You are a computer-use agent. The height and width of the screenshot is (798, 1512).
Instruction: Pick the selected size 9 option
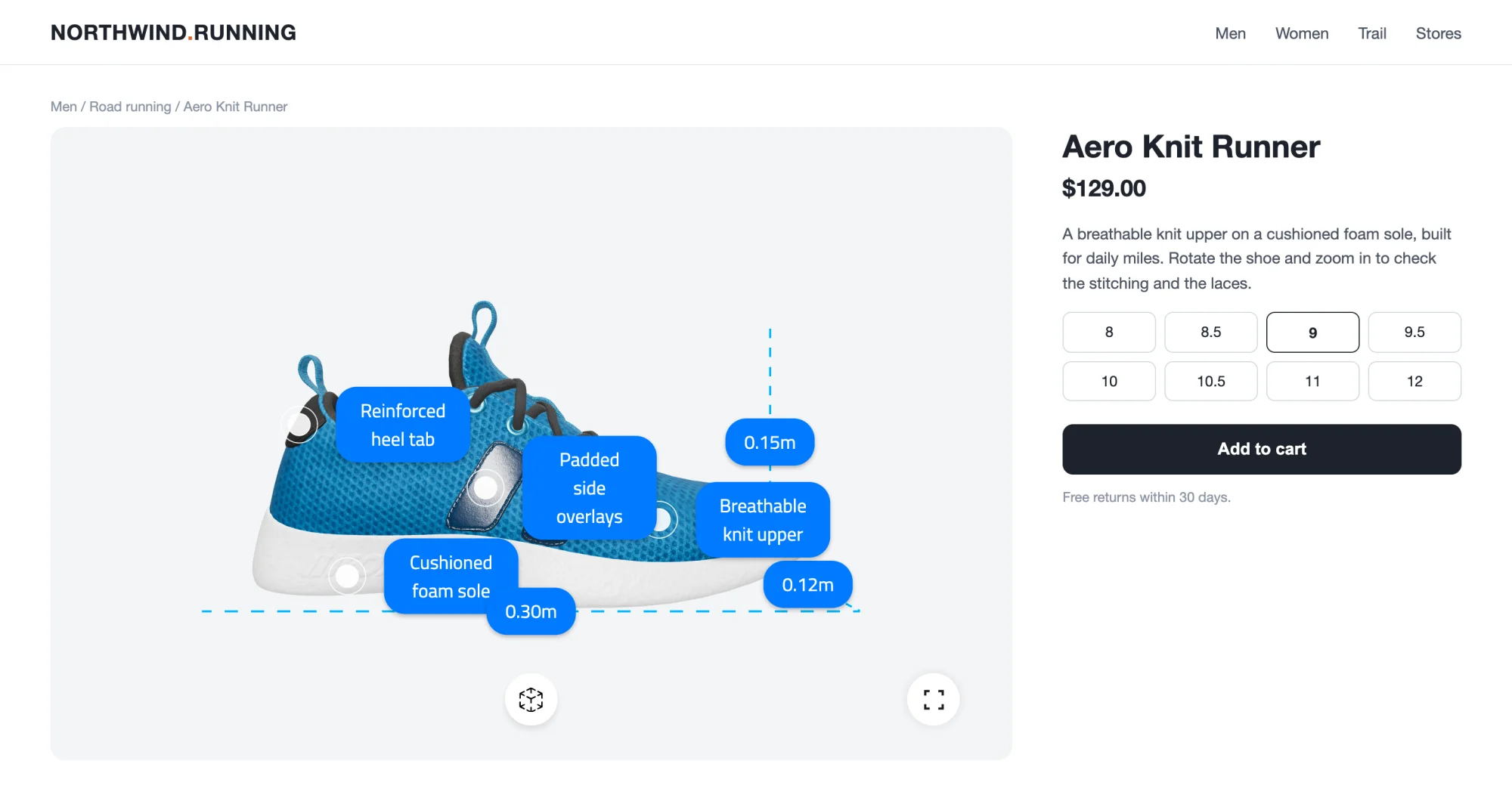pos(1312,332)
